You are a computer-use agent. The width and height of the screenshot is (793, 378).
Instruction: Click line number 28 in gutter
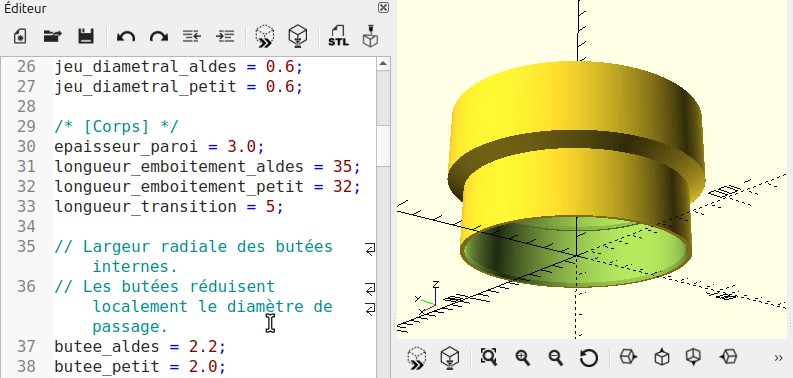click(26, 106)
